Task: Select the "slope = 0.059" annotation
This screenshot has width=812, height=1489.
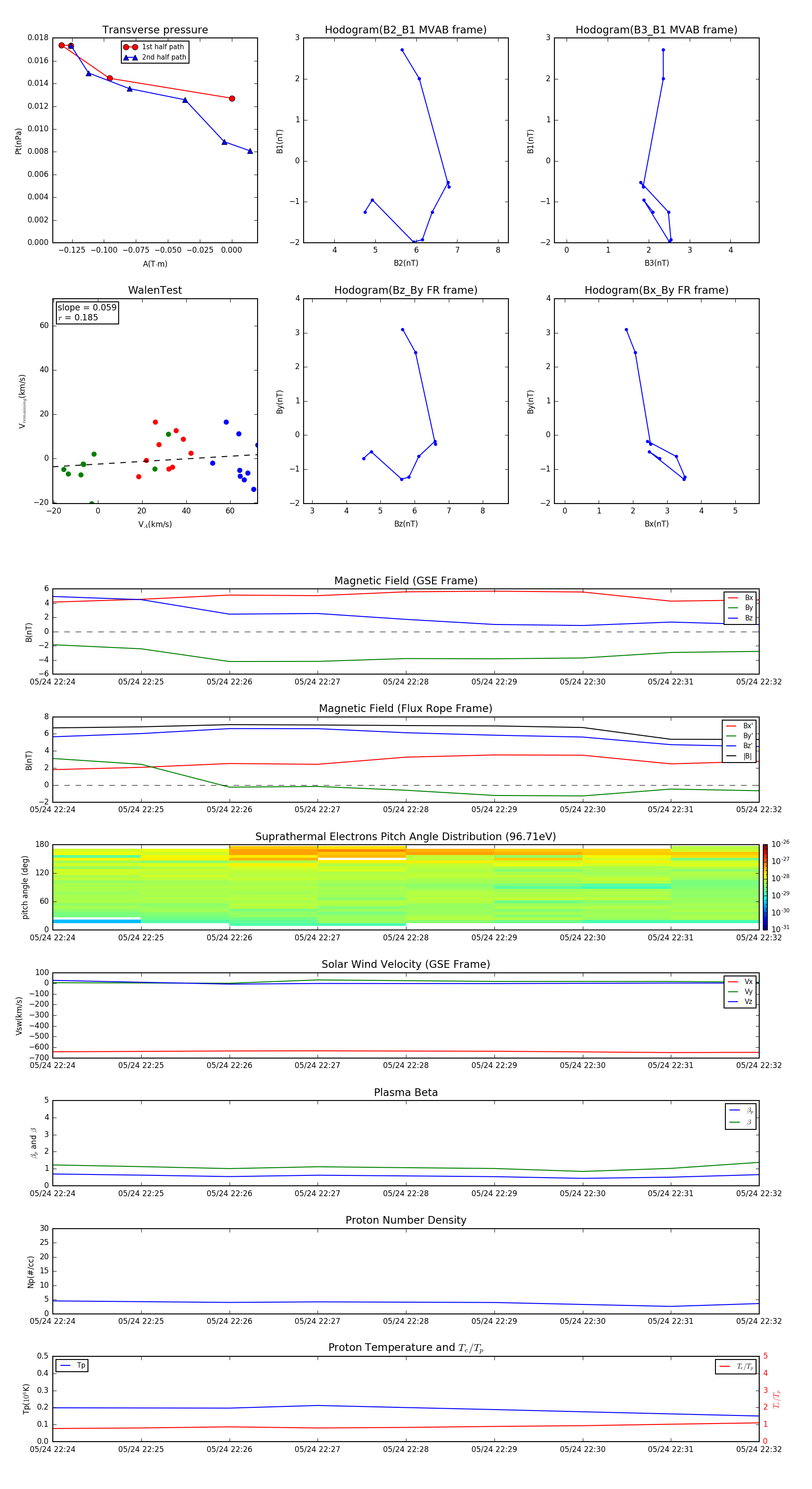Action: point(87,308)
